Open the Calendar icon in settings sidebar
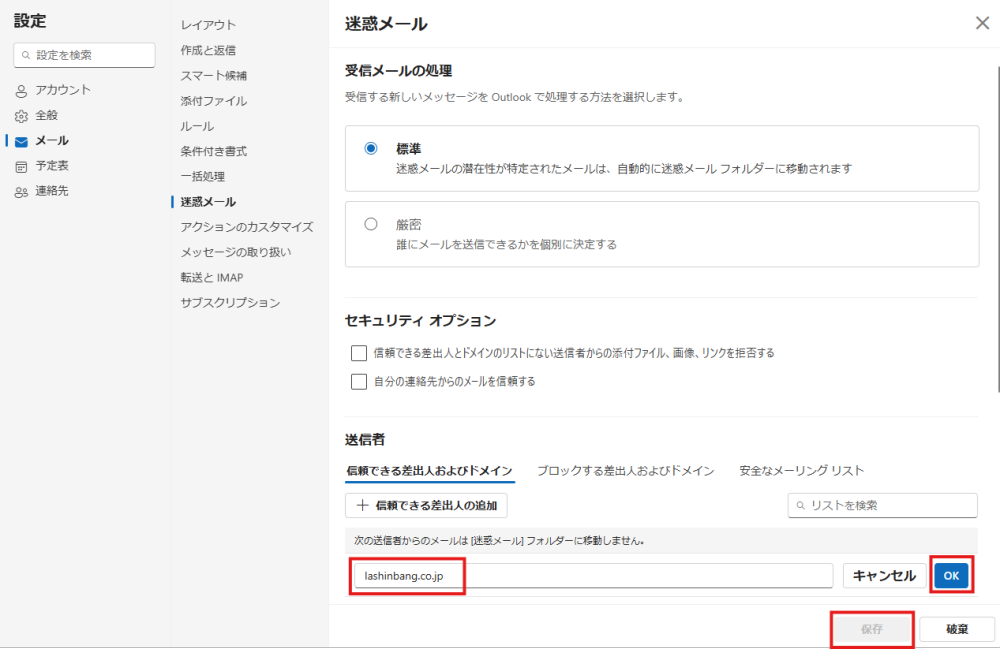 pyautogui.click(x=21, y=166)
